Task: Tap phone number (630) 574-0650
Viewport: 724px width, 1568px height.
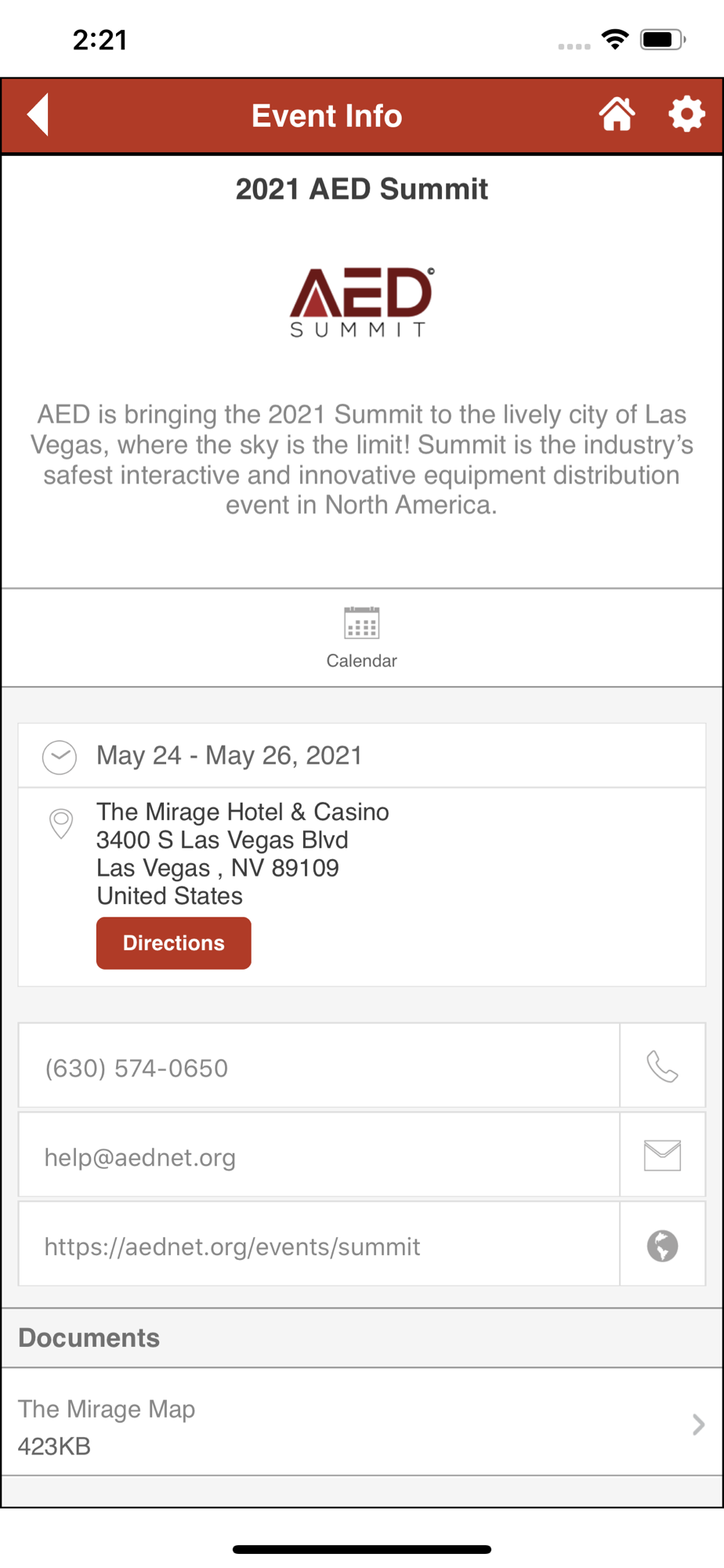Action: pos(136,1068)
